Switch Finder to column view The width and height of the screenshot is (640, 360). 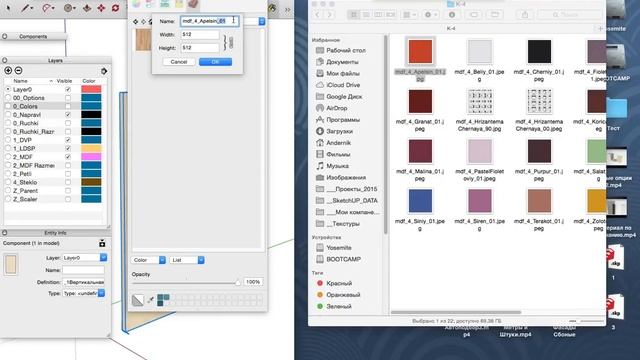tap(378, 15)
